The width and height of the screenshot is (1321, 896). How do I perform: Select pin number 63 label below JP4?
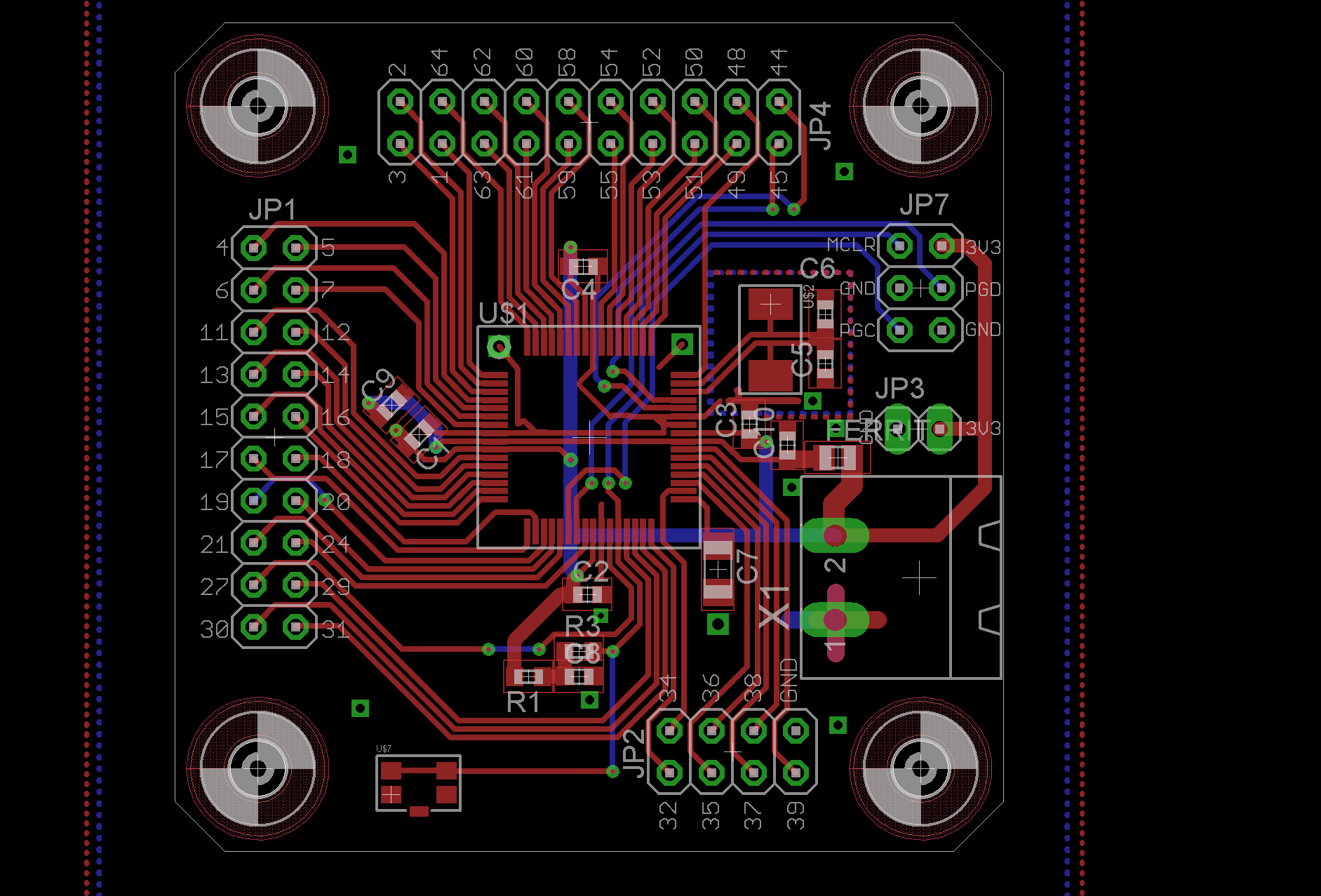click(483, 185)
